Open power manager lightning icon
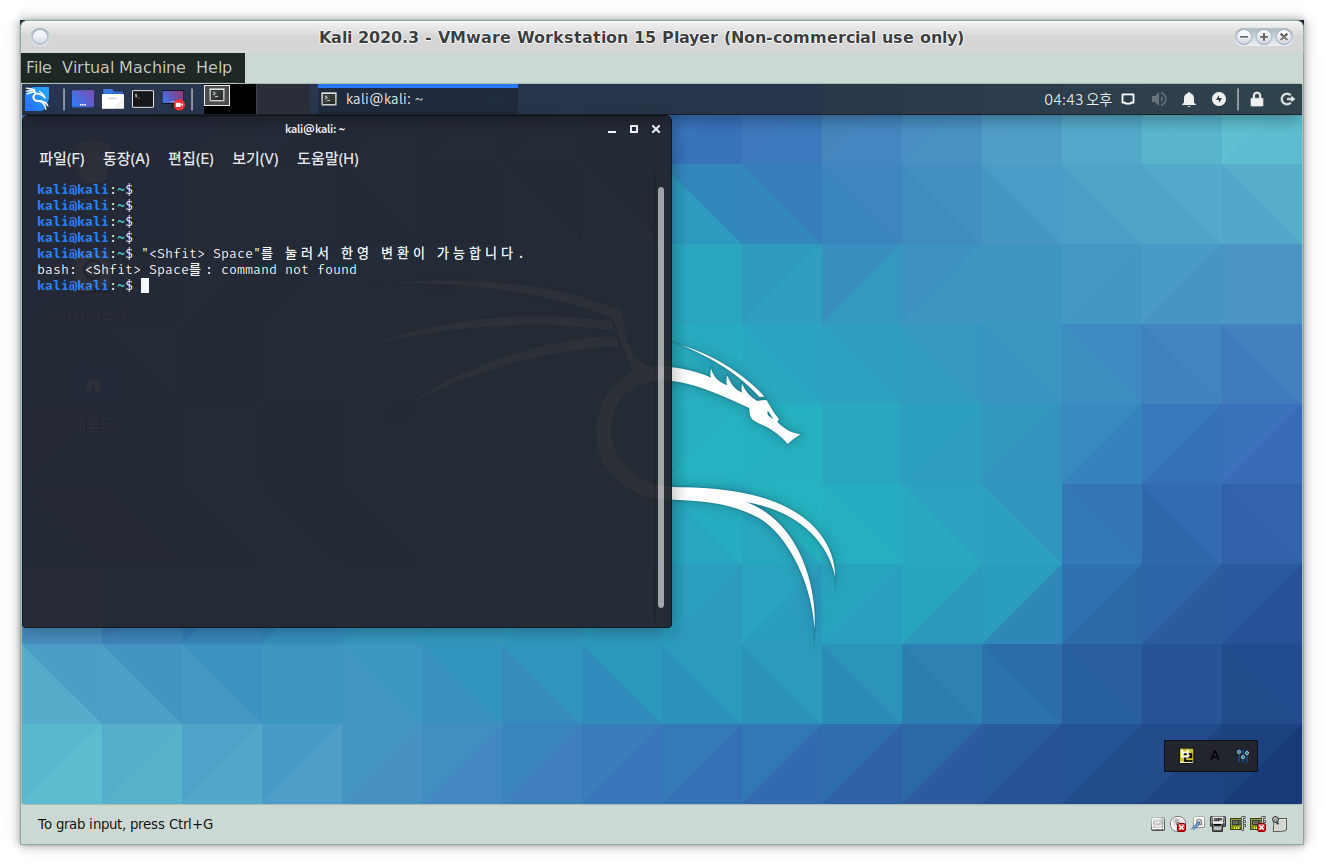This screenshot has height=865, width=1324. tap(1219, 99)
